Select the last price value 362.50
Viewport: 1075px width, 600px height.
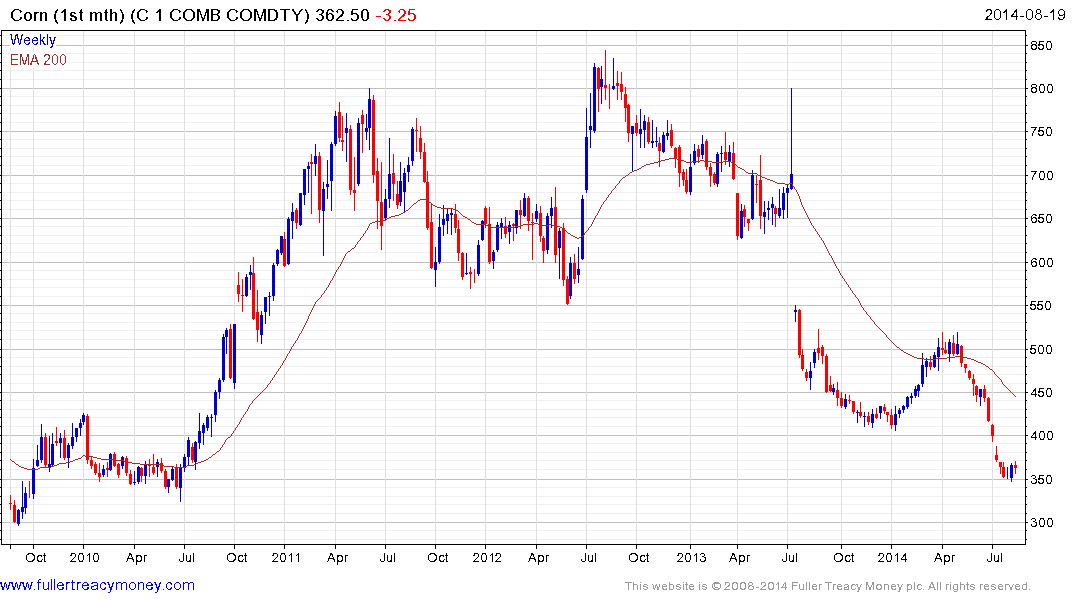[x=342, y=15]
